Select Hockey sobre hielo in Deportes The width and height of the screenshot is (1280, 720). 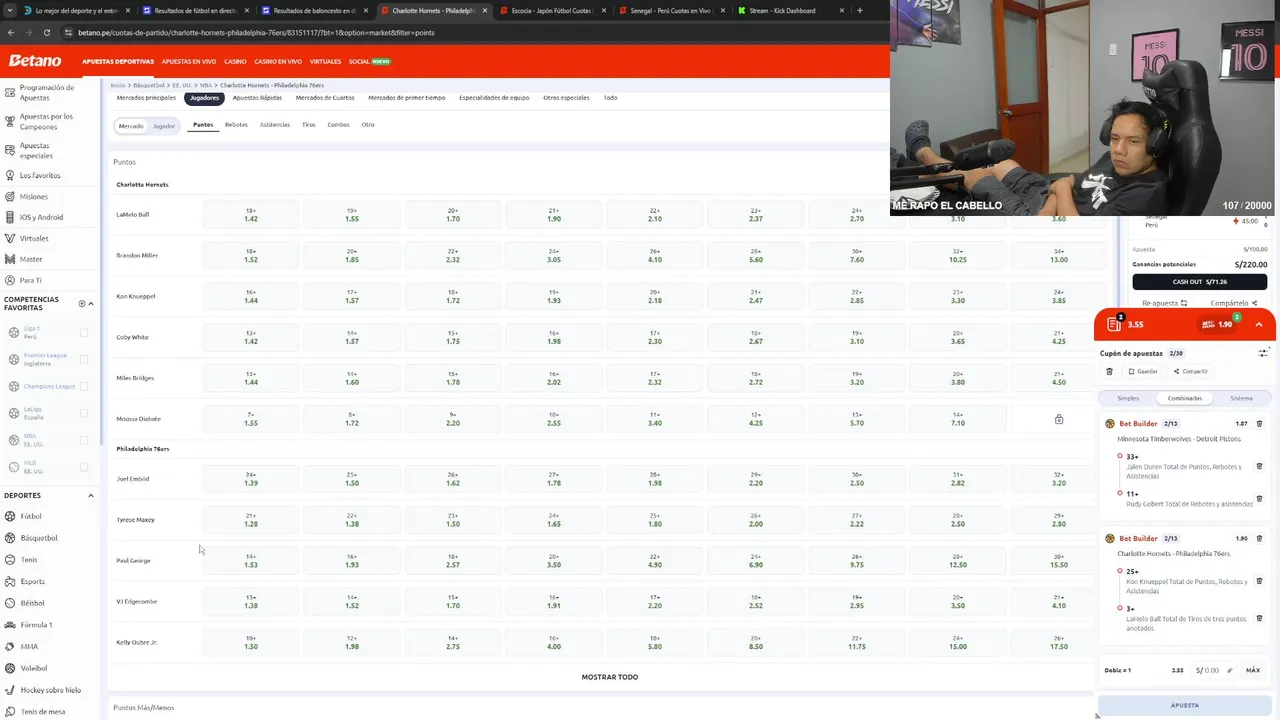coord(51,690)
